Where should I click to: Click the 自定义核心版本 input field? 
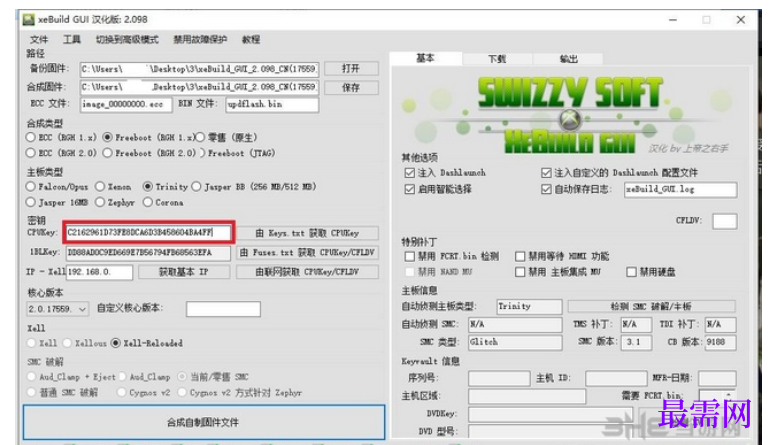tap(223, 309)
